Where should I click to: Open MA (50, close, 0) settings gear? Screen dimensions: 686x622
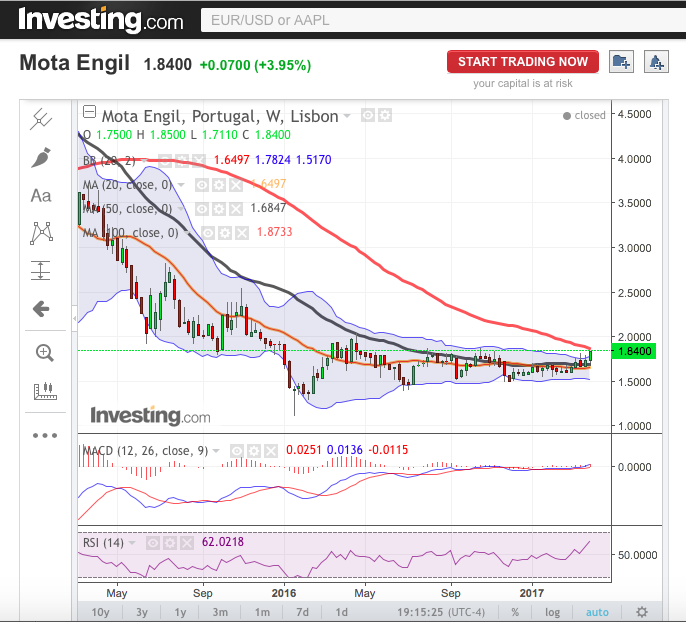pos(219,209)
